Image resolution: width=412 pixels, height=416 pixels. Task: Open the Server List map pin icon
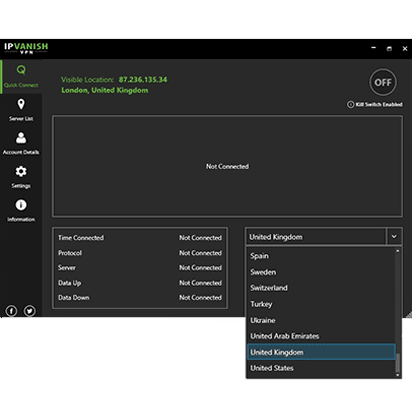point(21,104)
